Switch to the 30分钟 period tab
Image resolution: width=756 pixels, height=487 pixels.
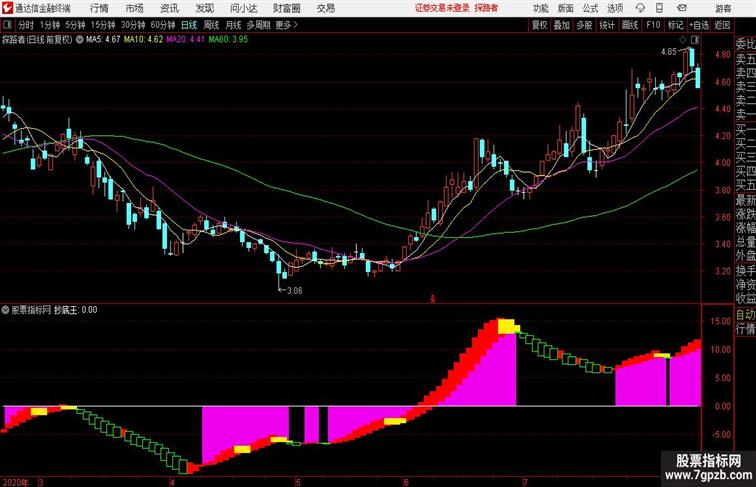click(133, 25)
